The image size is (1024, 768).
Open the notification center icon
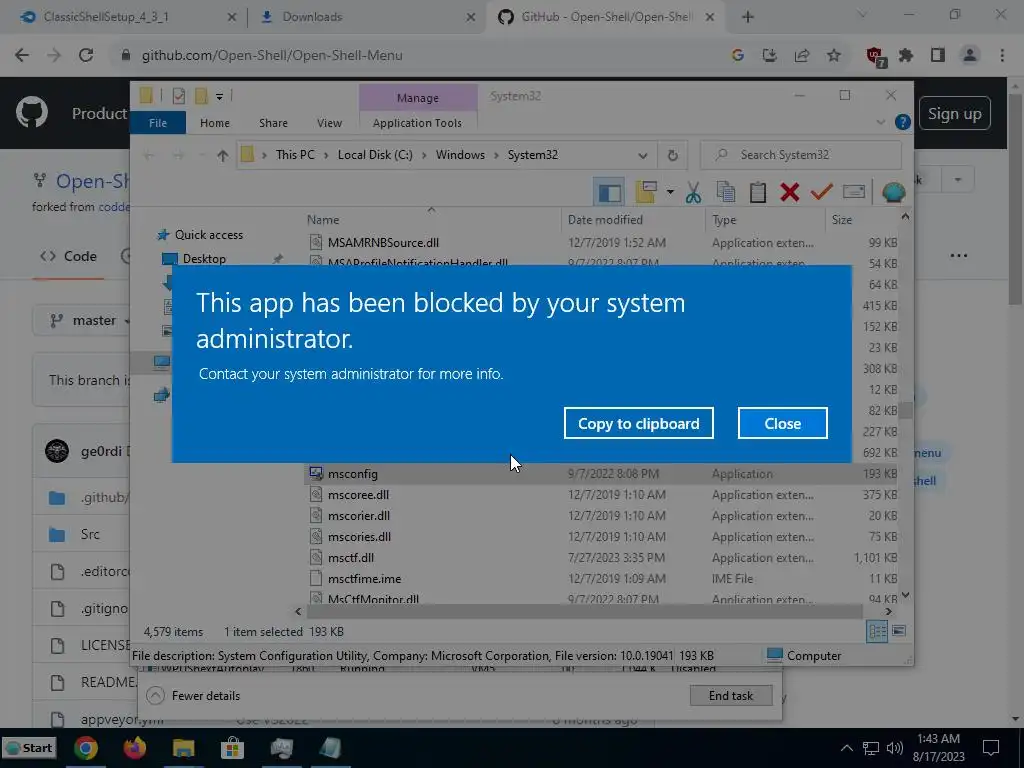click(991, 748)
